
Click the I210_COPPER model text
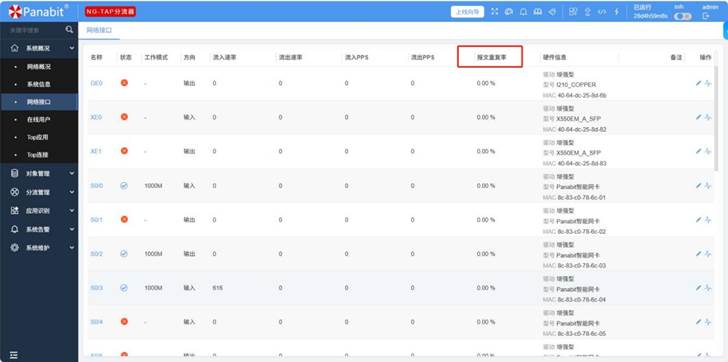click(576, 85)
